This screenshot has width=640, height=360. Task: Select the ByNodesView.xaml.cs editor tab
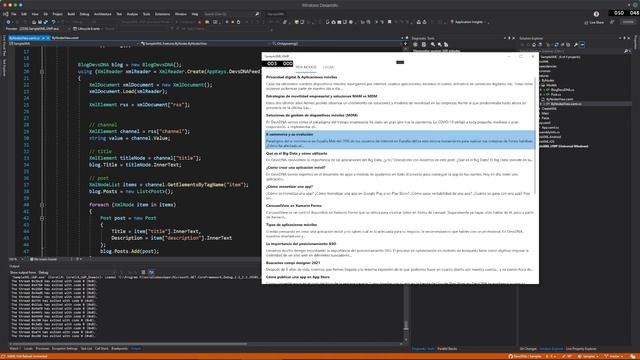(x=24, y=38)
